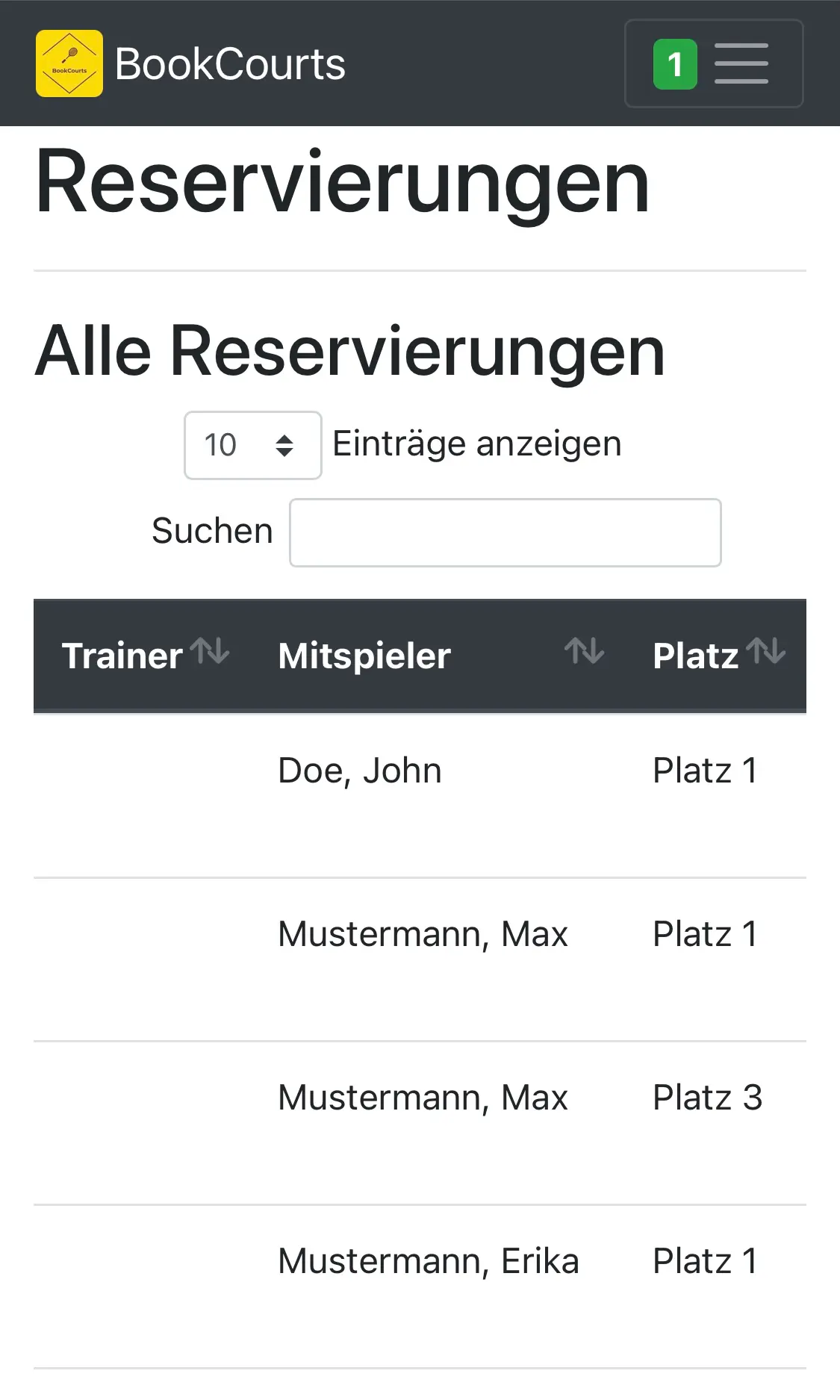
Task: Open the BookCourts home link
Action: [x=230, y=64]
